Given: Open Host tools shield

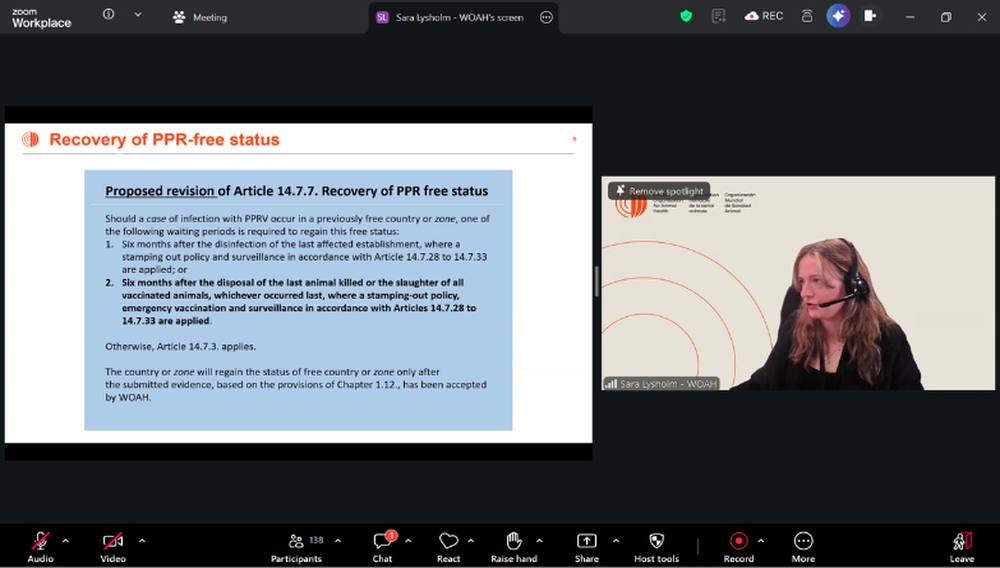Looking at the screenshot, I should coord(656,545).
